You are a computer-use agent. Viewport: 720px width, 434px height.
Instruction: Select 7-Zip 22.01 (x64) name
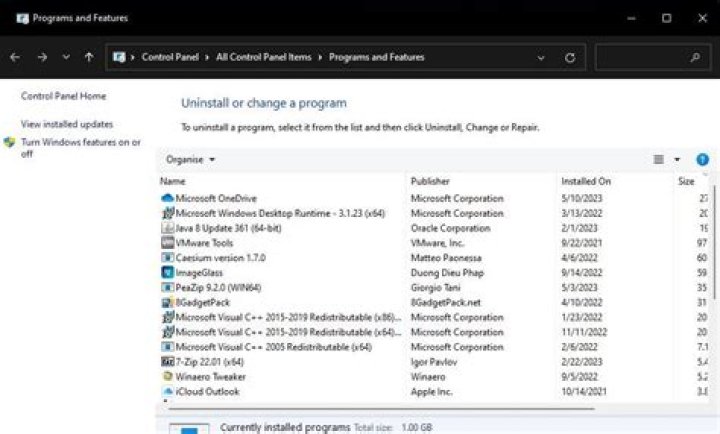click(x=209, y=362)
